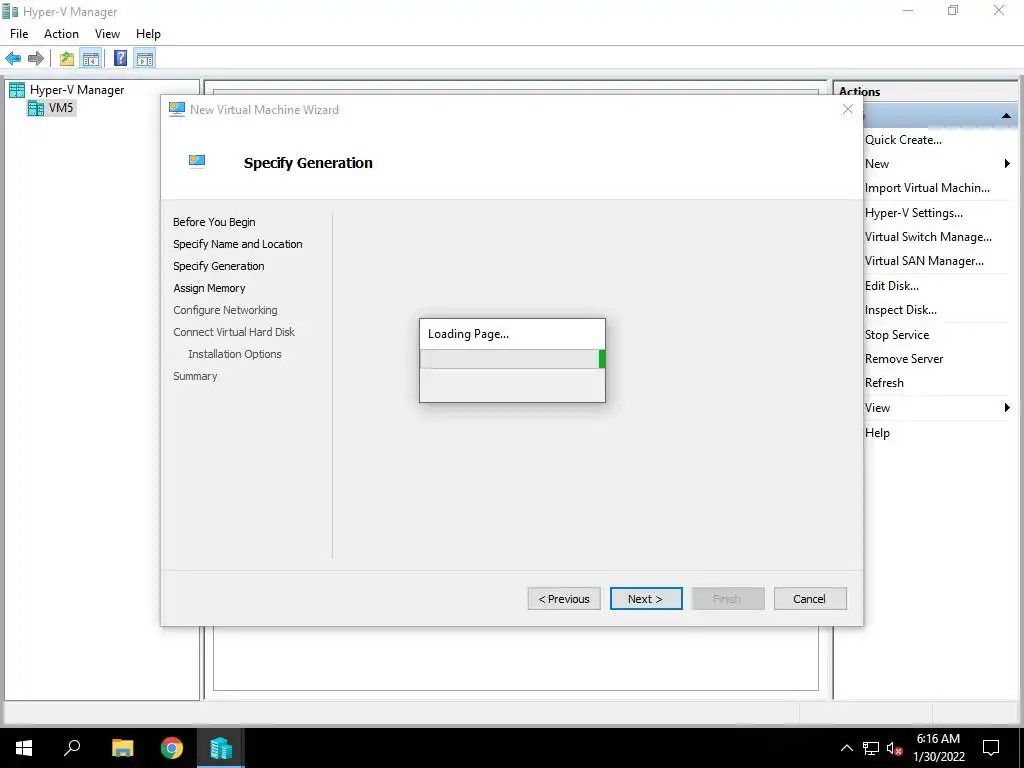Jump to Assign Memory step

click(x=209, y=288)
